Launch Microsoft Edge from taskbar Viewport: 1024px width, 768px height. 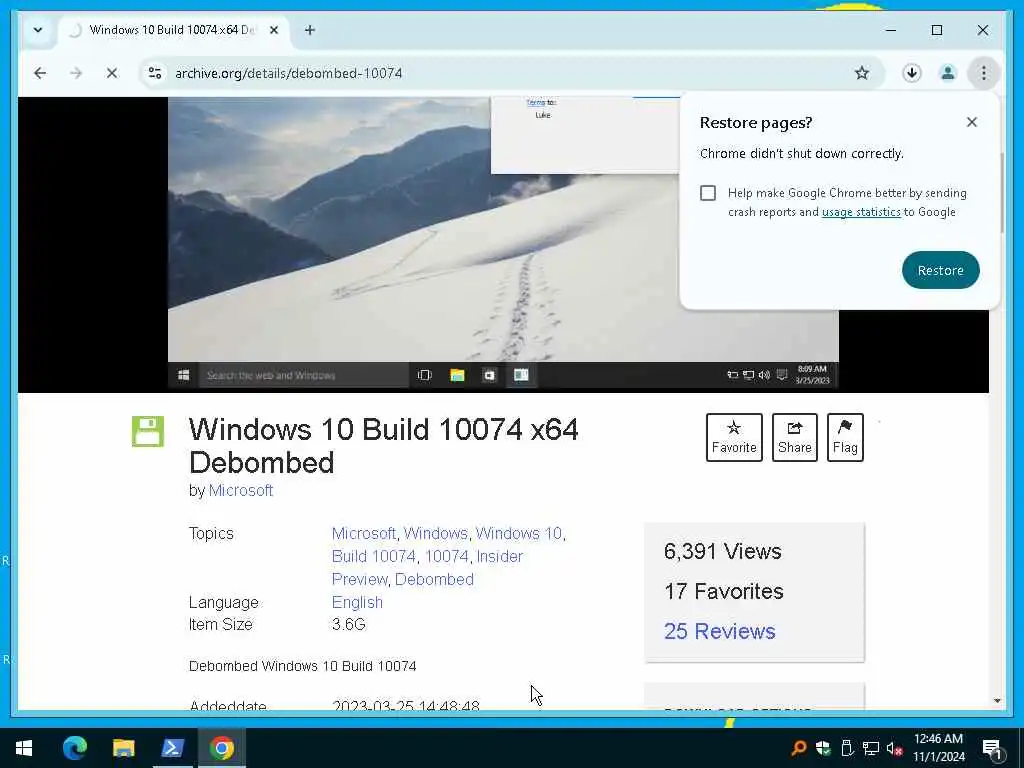click(x=74, y=748)
